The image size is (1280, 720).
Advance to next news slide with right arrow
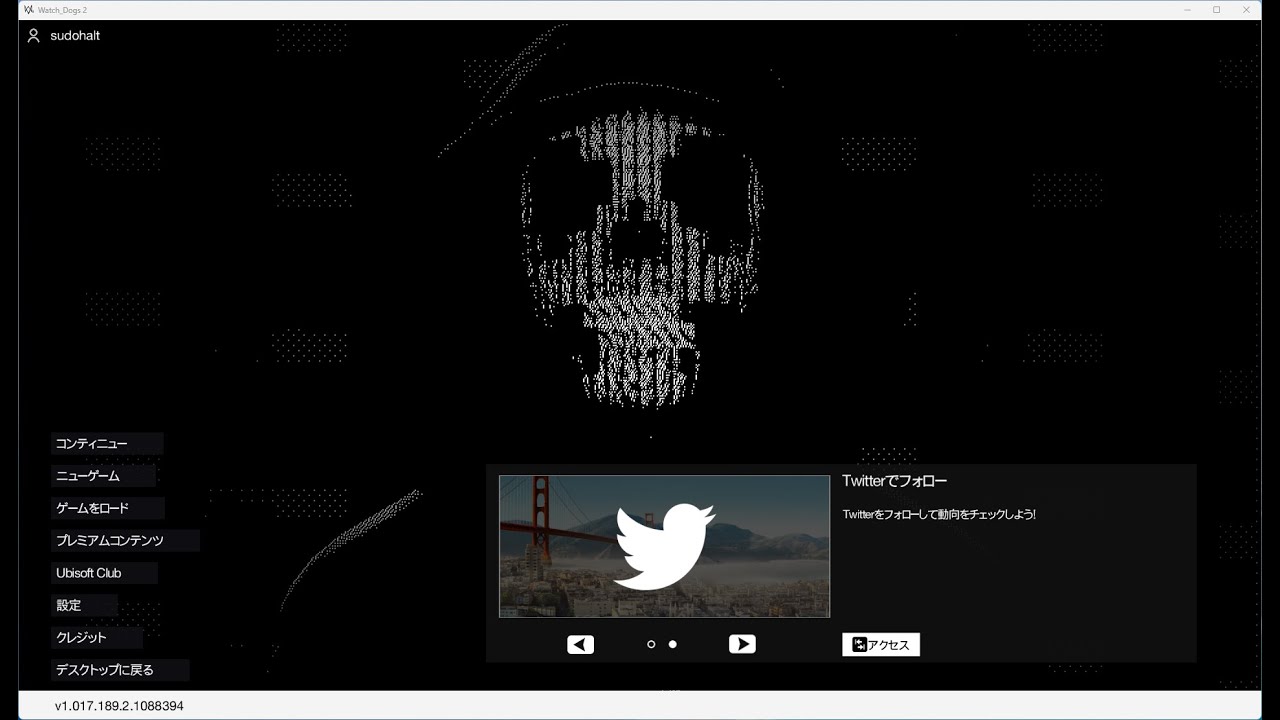tap(742, 645)
